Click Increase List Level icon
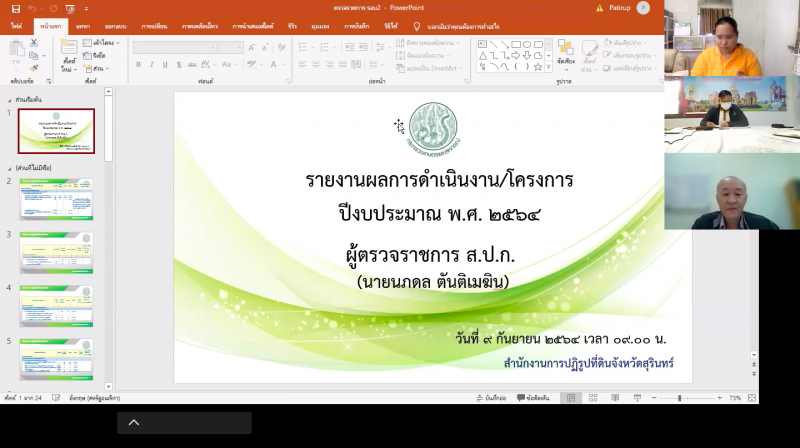Image resolution: width=800 pixels, height=448 pixels. point(363,47)
